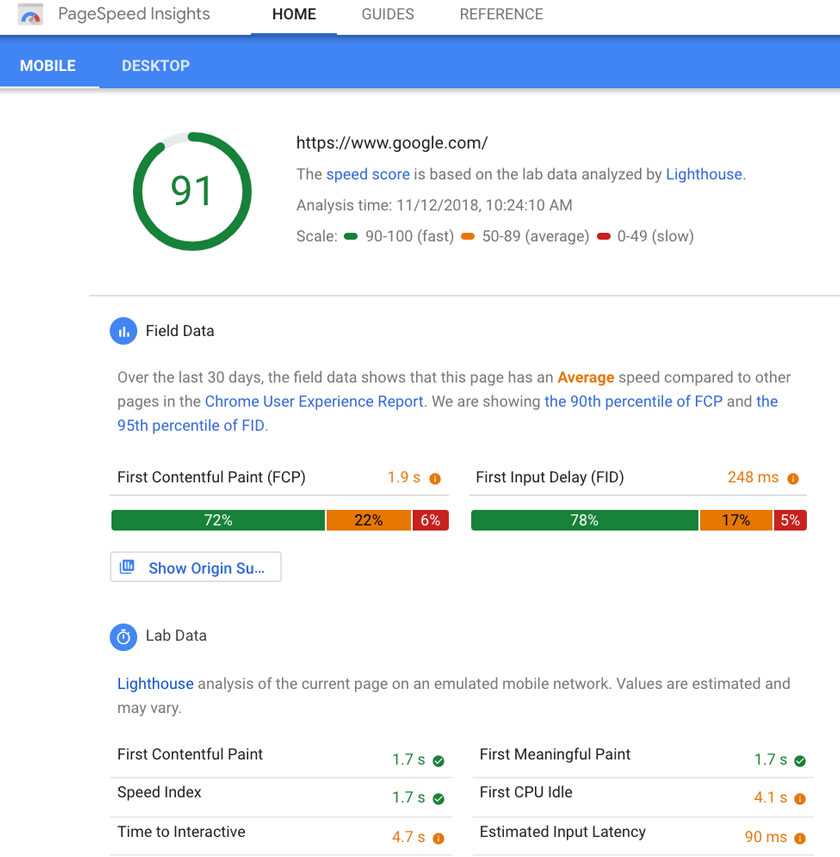
Task: Switch to the MOBILE tab
Action: tap(47, 65)
